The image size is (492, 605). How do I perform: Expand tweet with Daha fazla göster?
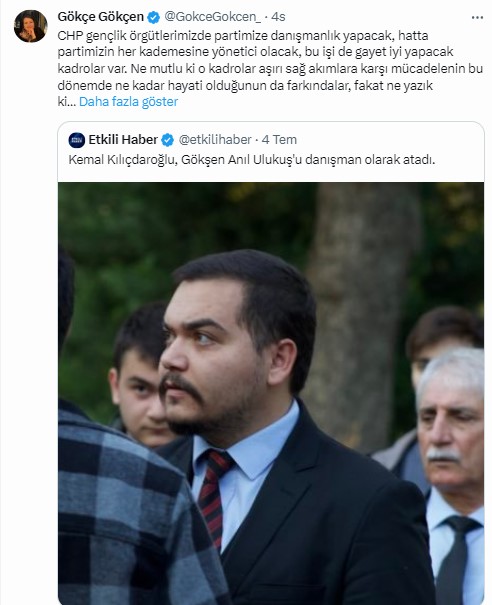(128, 101)
